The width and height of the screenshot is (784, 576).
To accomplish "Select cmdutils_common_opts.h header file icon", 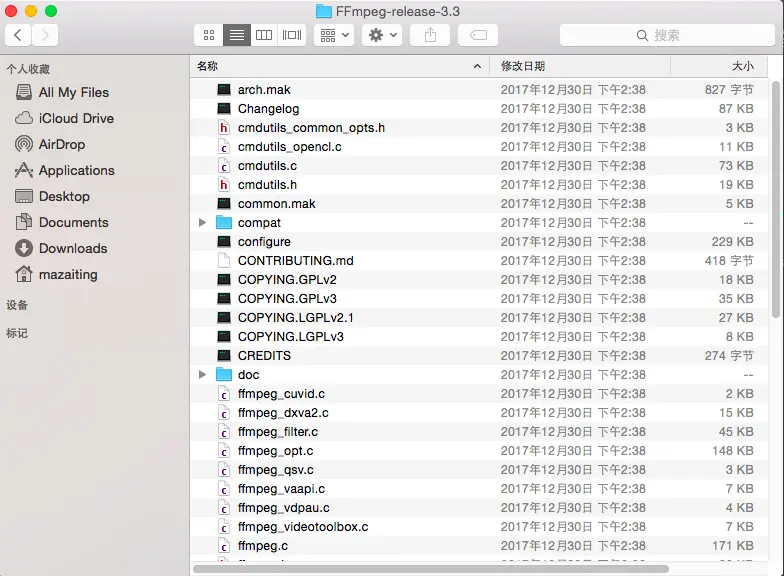I will [224, 128].
